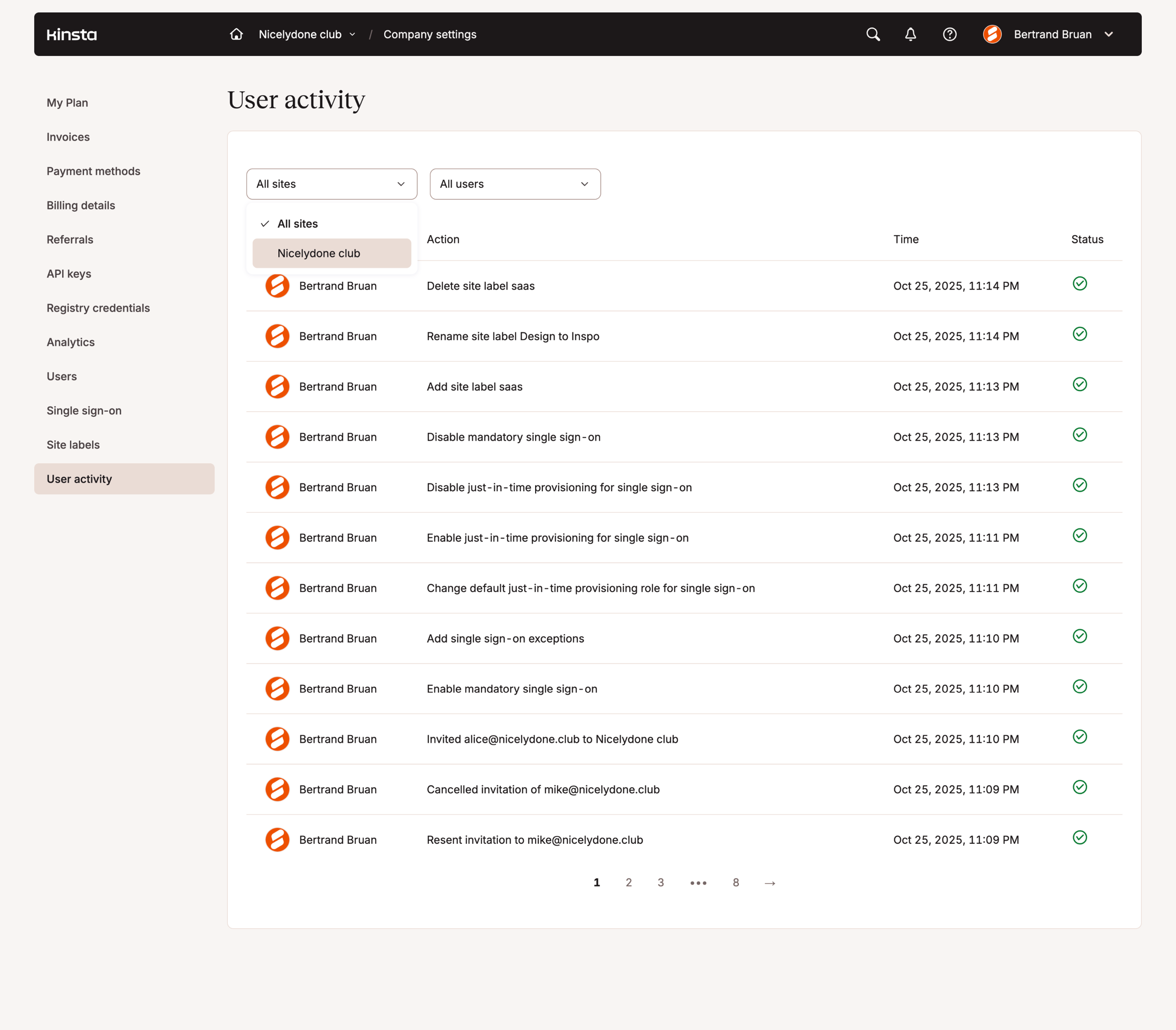Screen dimensions: 1176x1030
Task: Choose Nicelydone club from sites list
Action: pos(332,254)
